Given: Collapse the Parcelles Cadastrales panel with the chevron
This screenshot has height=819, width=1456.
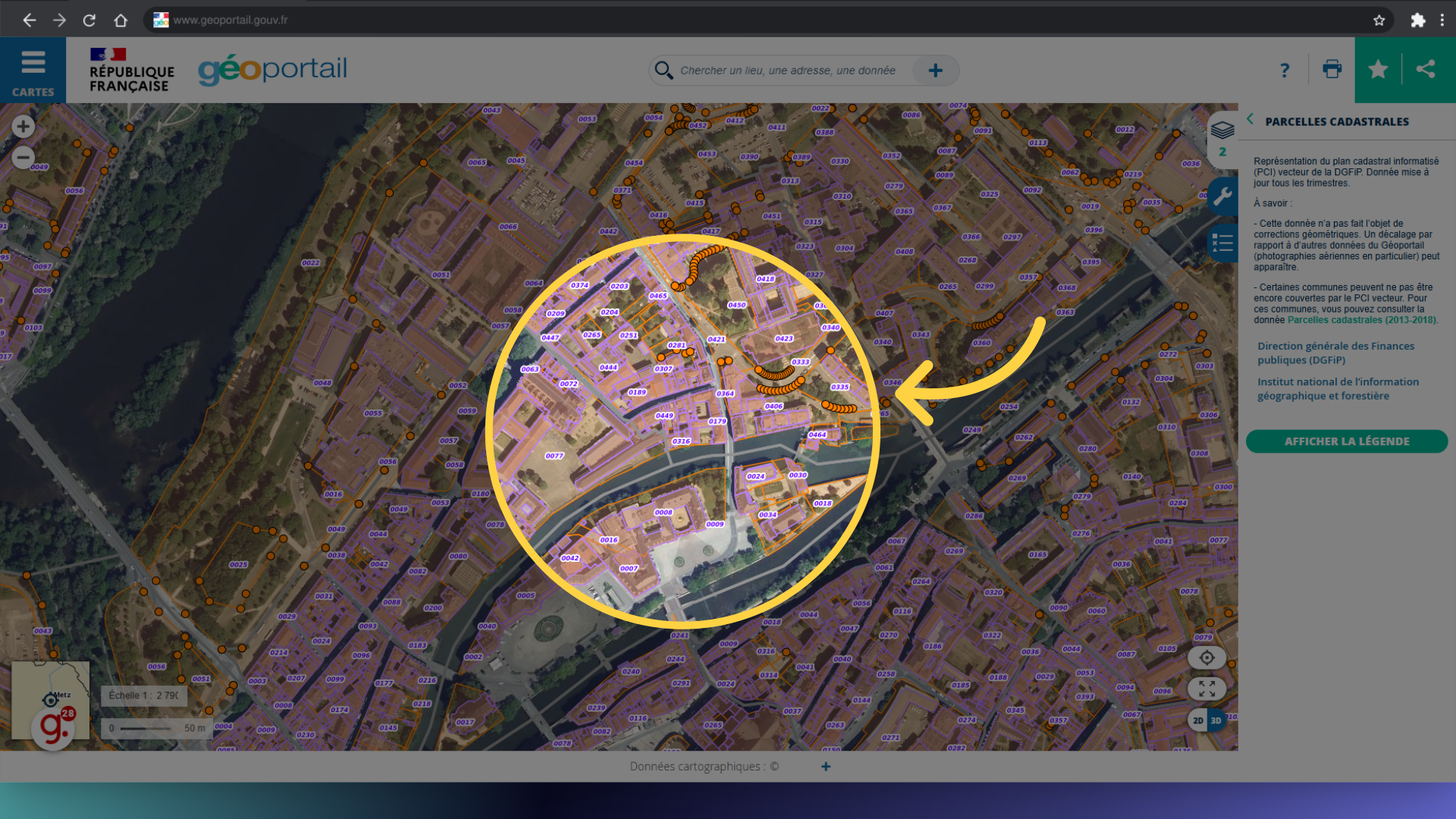Looking at the screenshot, I should pos(1250,119).
